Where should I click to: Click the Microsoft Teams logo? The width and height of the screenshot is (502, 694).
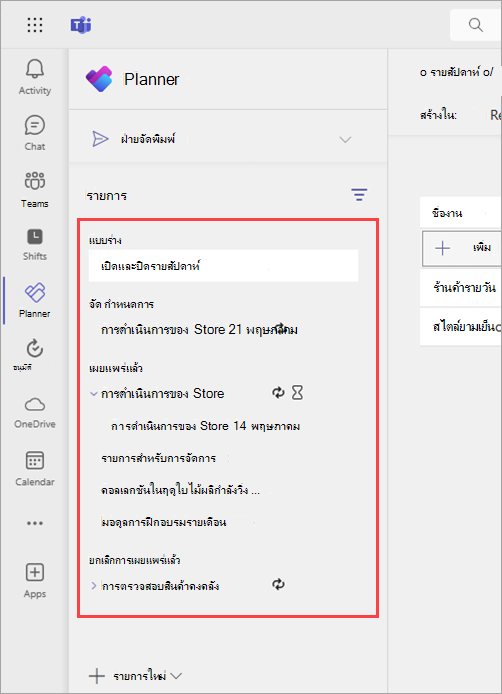(81, 25)
